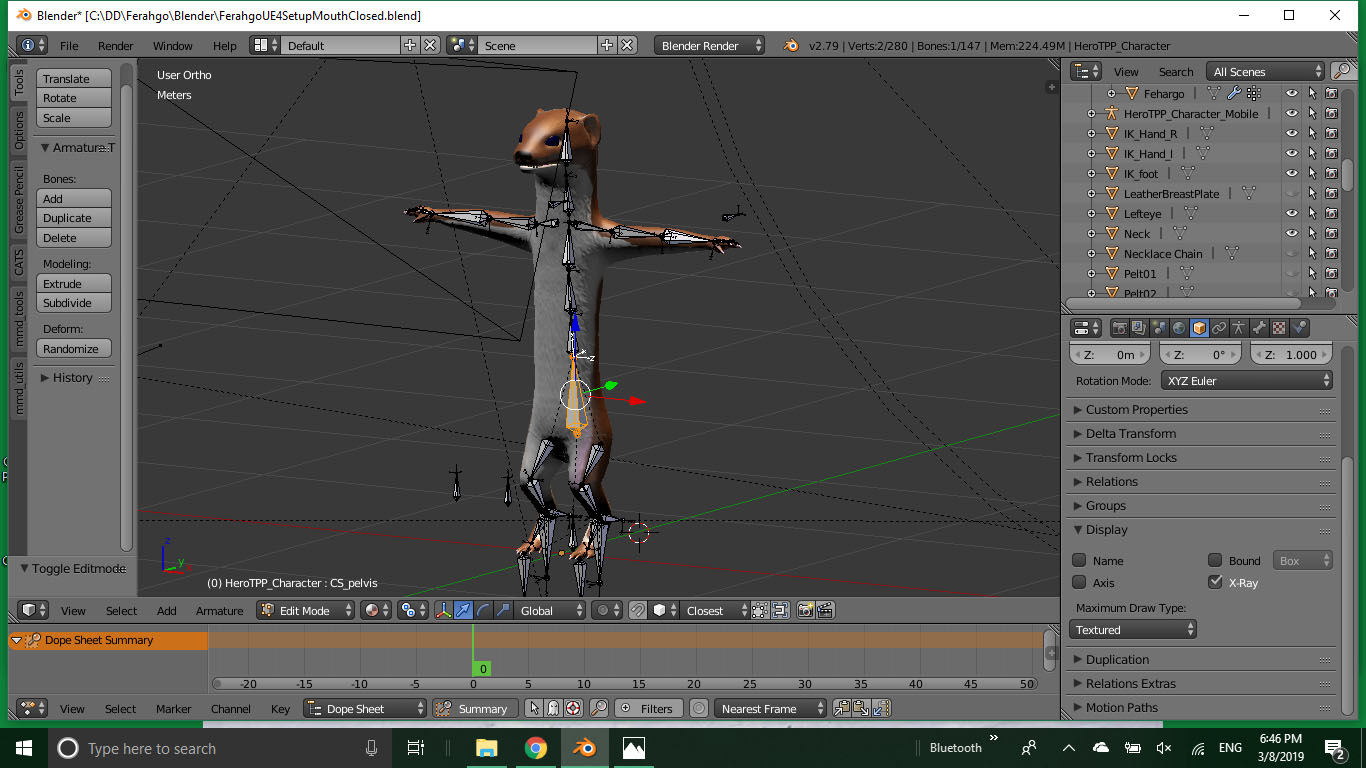1366x768 pixels.
Task: Open the Blender app in the taskbar
Action: pyautogui.click(x=583, y=748)
